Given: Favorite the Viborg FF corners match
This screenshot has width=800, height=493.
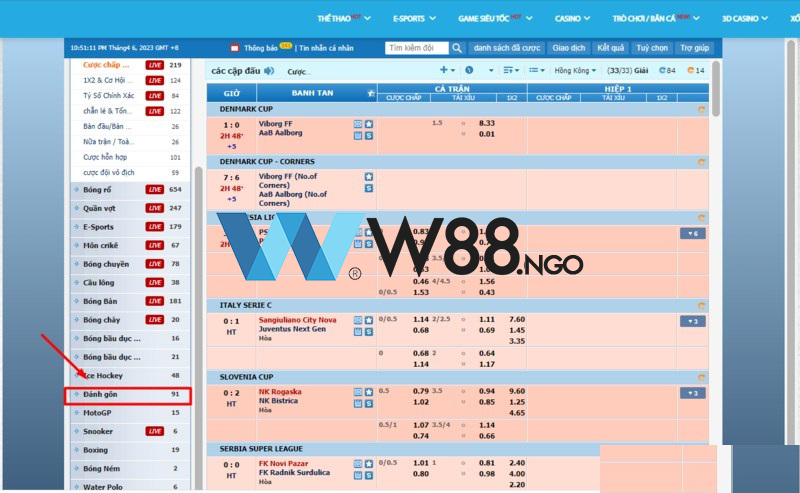Looking at the screenshot, I should pos(369,177).
